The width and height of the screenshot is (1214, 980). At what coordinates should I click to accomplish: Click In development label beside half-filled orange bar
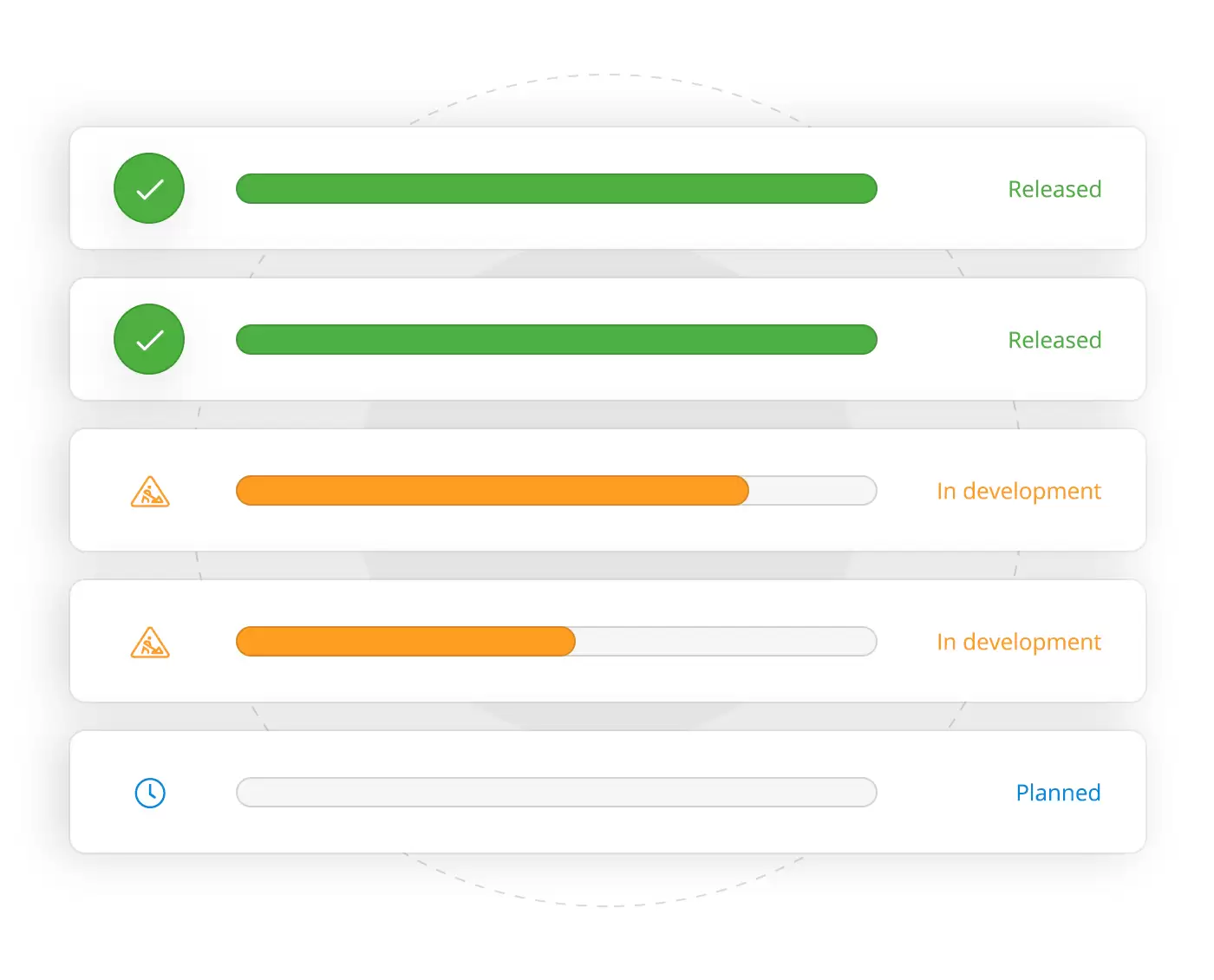click(1019, 642)
